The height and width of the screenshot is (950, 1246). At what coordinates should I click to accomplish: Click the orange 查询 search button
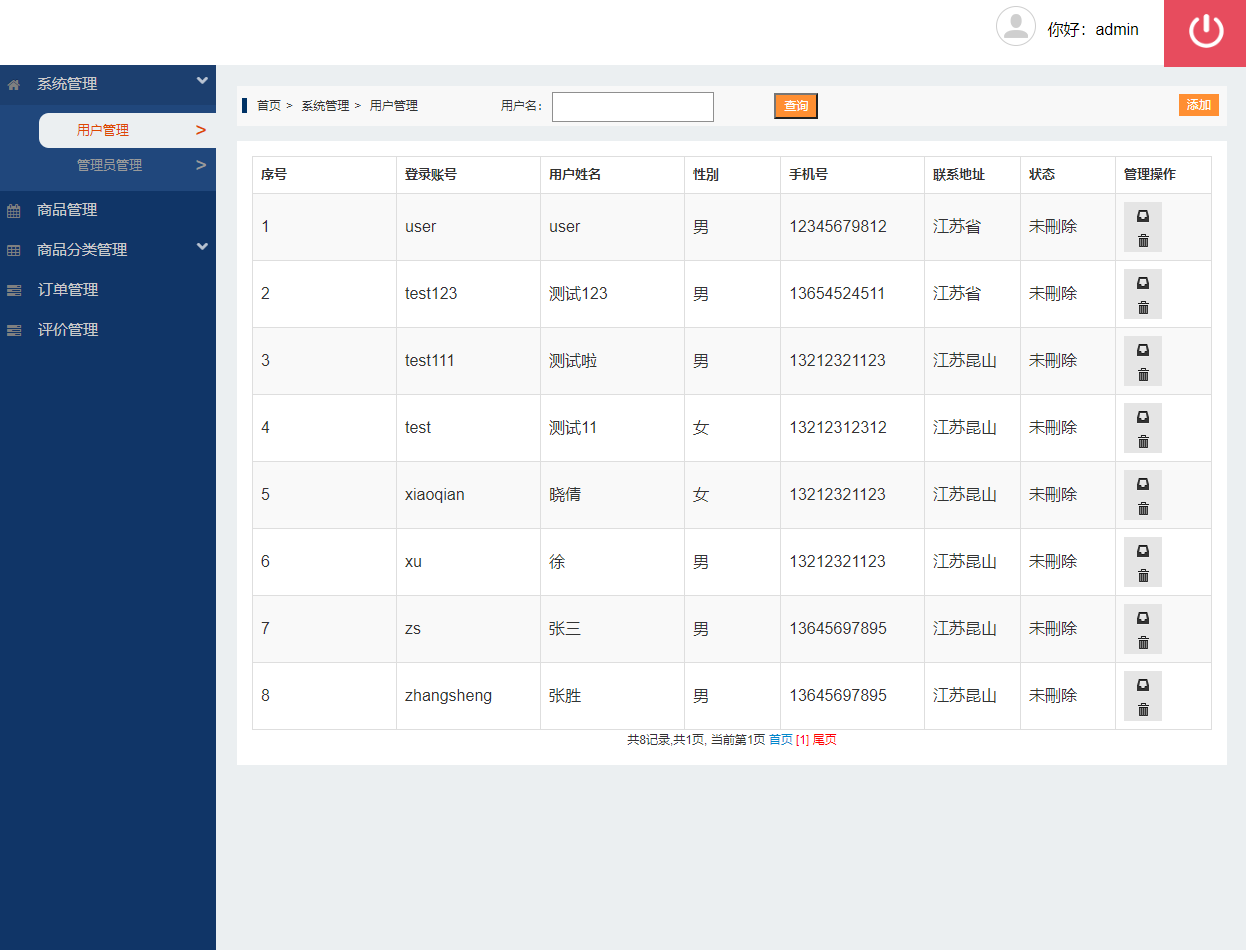tap(795, 106)
